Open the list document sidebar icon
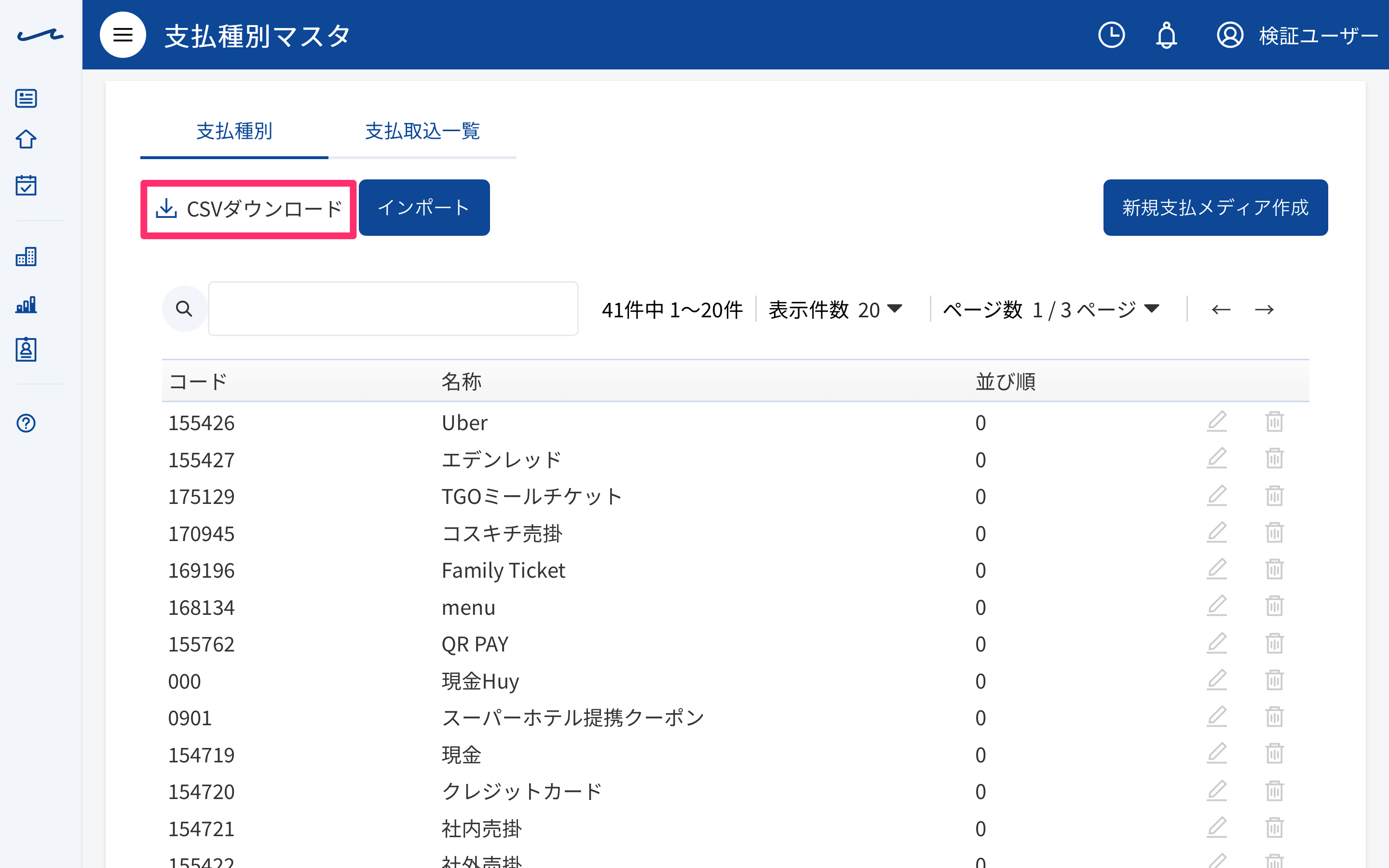 coord(26,98)
